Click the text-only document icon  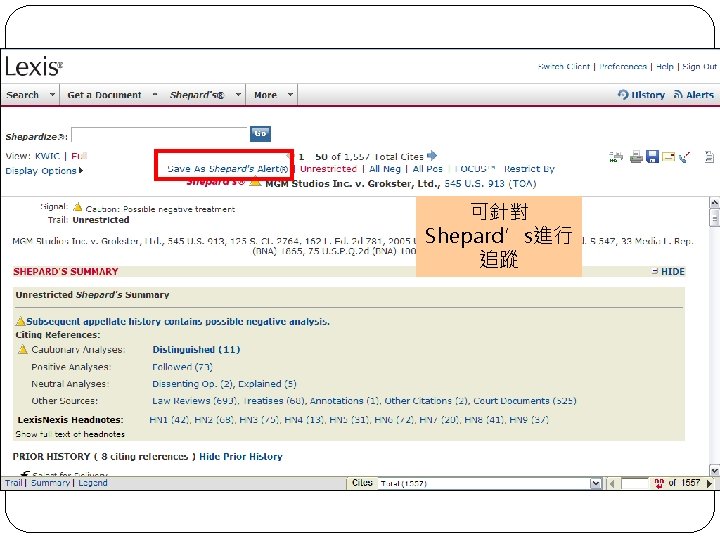click(709, 157)
